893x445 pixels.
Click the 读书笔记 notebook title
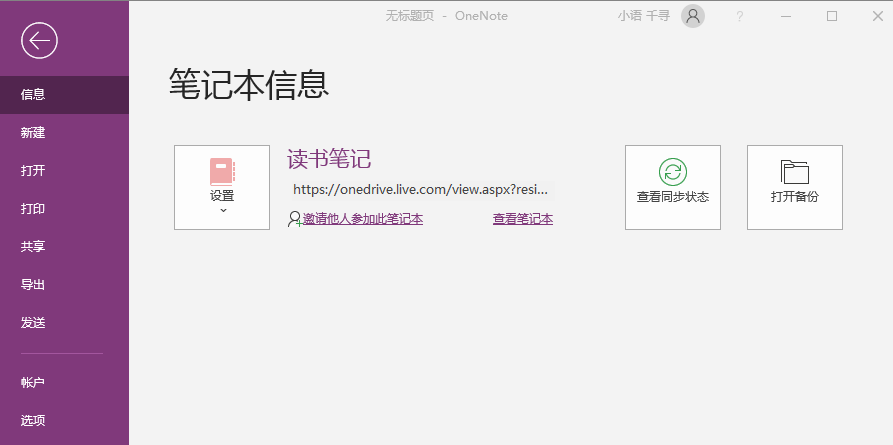329,160
